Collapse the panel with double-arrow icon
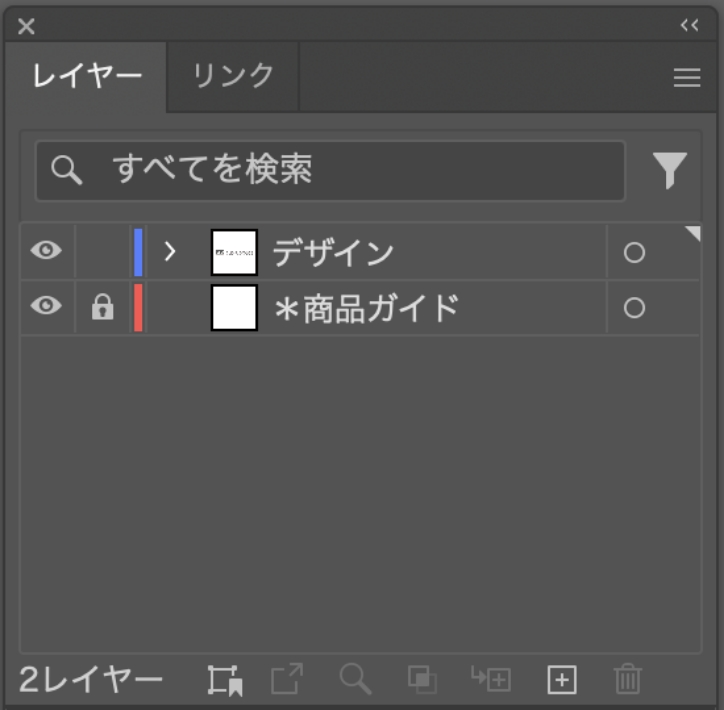724x710 pixels. click(x=689, y=26)
